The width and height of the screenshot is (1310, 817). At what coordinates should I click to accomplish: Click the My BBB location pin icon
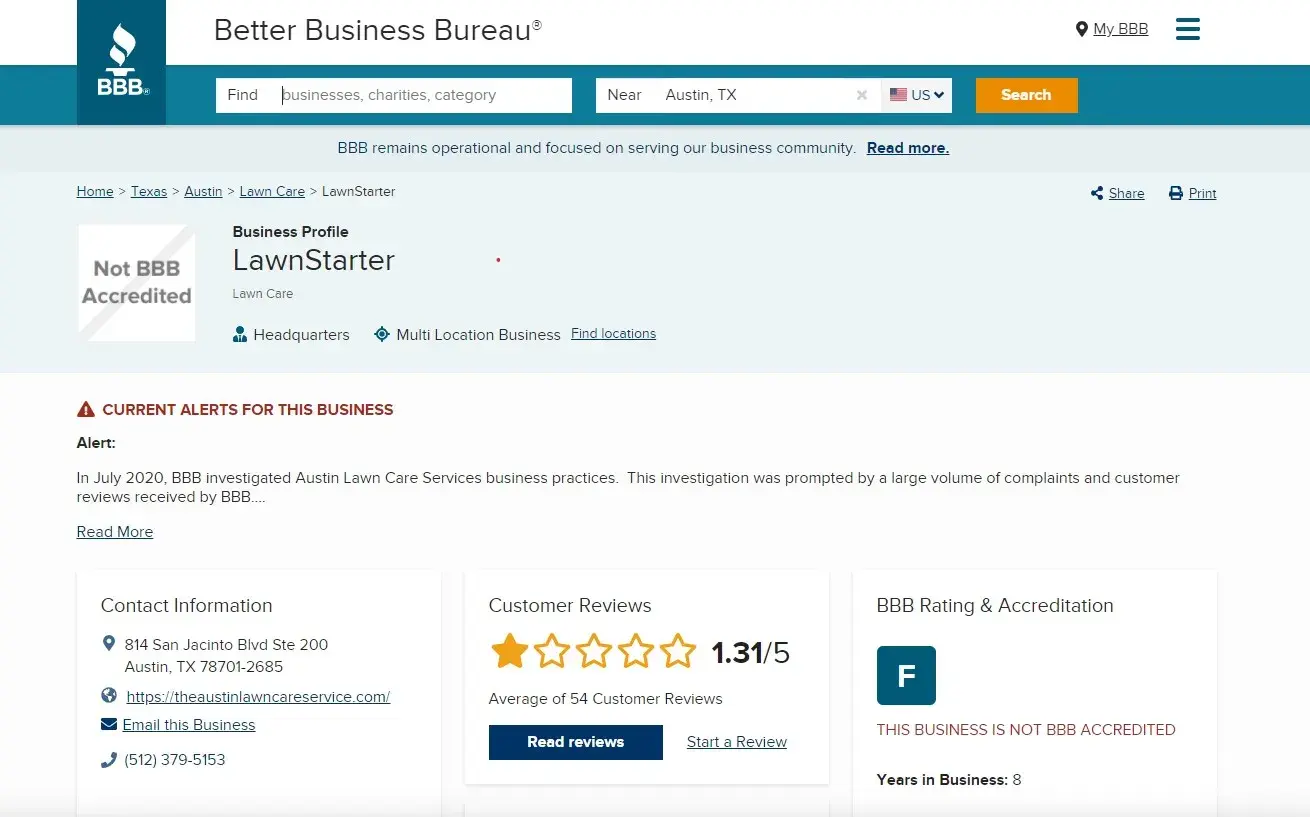click(x=1081, y=29)
